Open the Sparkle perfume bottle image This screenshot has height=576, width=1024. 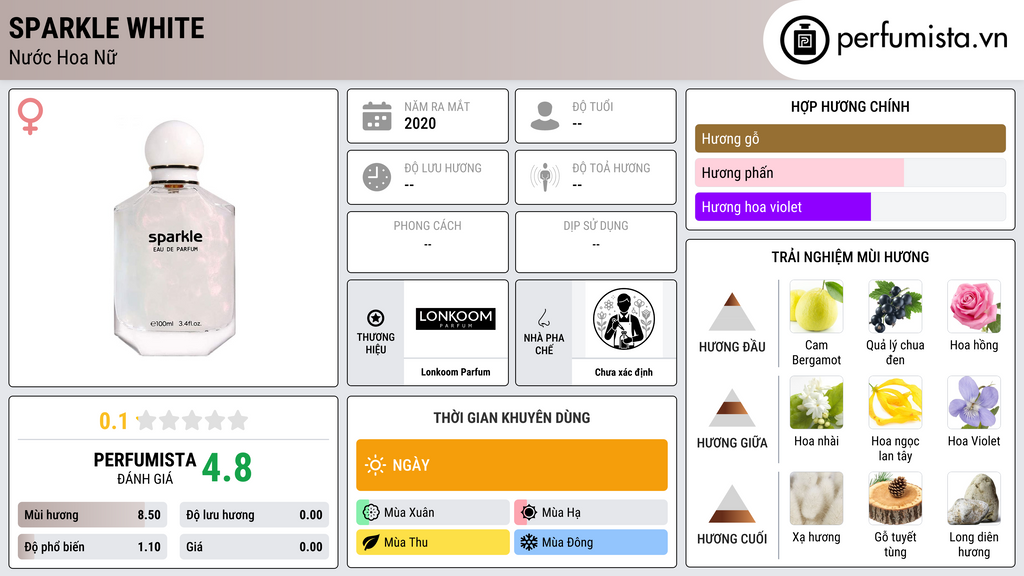coord(174,238)
